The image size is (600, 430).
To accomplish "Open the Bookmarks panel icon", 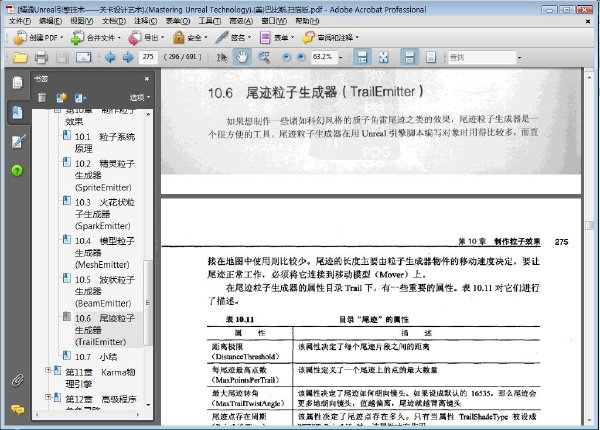I will point(17,112).
